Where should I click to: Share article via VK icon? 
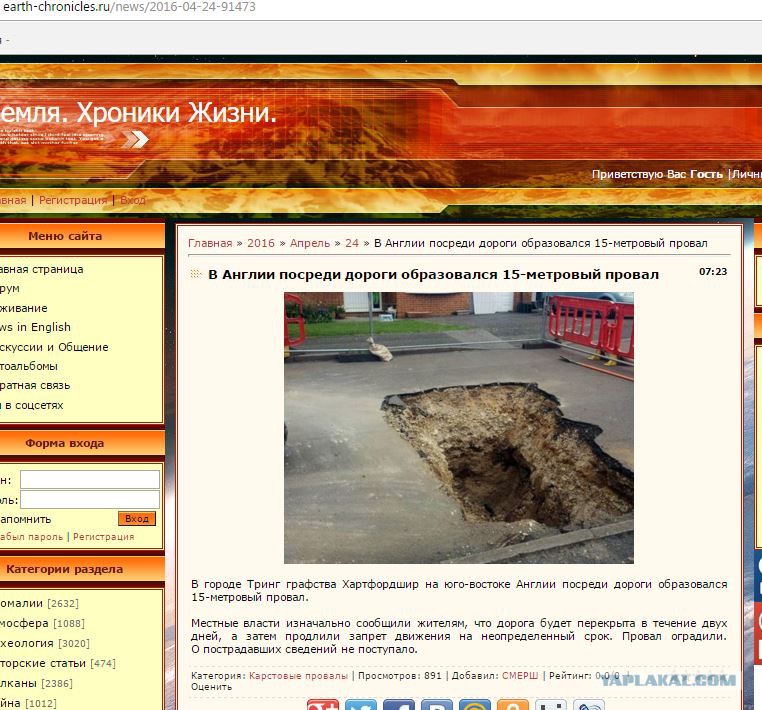[437, 705]
